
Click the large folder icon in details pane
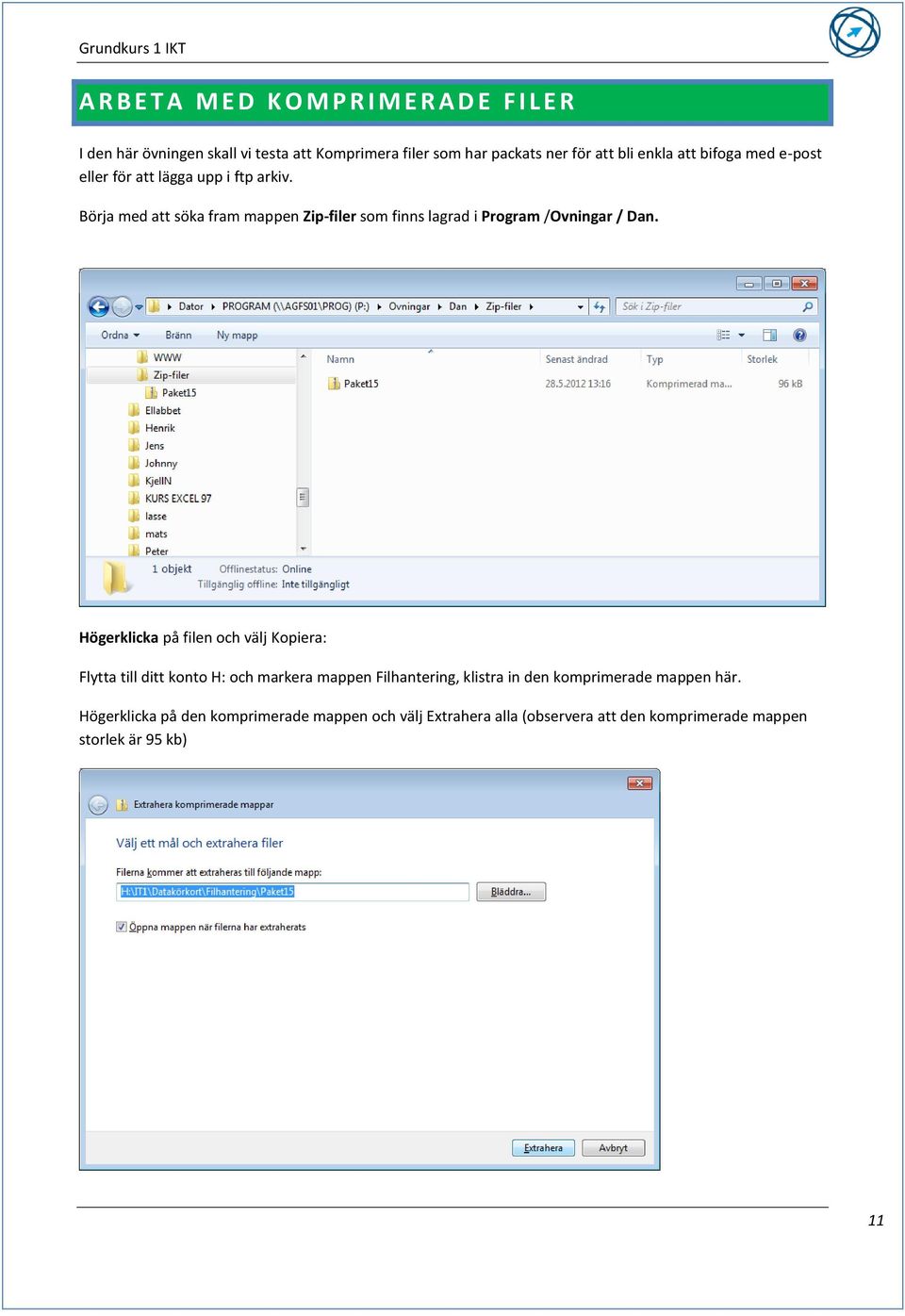[117, 578]
